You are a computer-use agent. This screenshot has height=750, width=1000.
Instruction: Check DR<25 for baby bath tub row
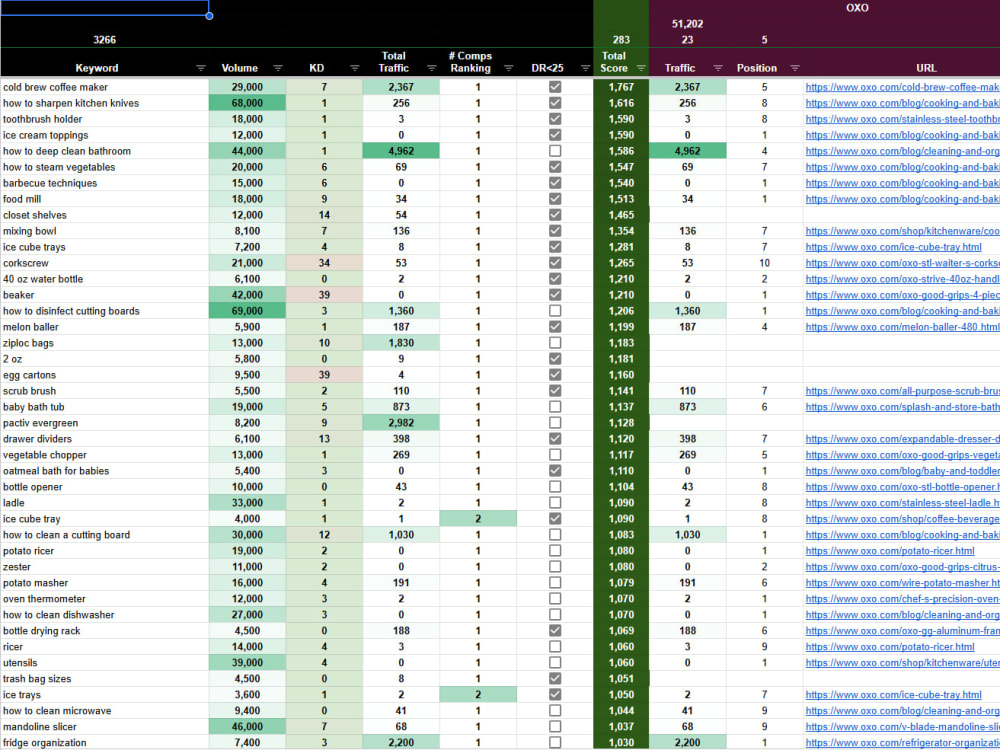coord(555,407)
